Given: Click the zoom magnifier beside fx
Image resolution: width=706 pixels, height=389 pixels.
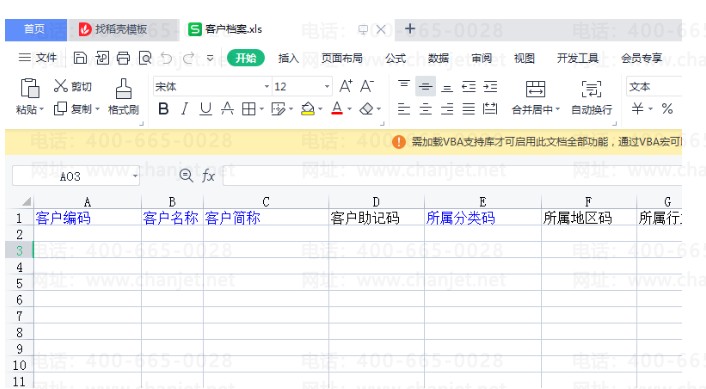Looking at the screenshot, I should pyautogui.click(x=186, y=175).
